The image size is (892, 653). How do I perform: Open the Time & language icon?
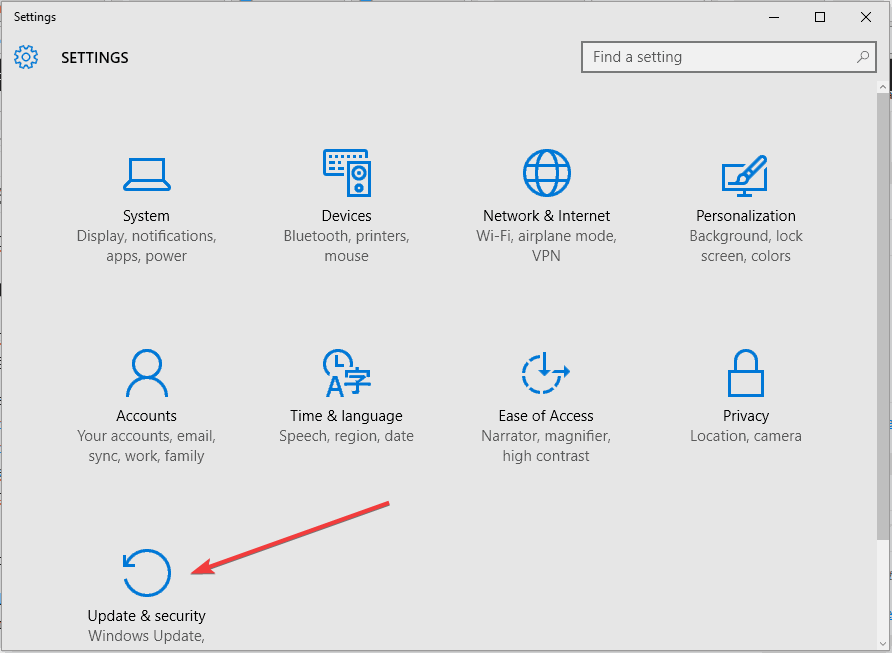click(x=346, y=373)
